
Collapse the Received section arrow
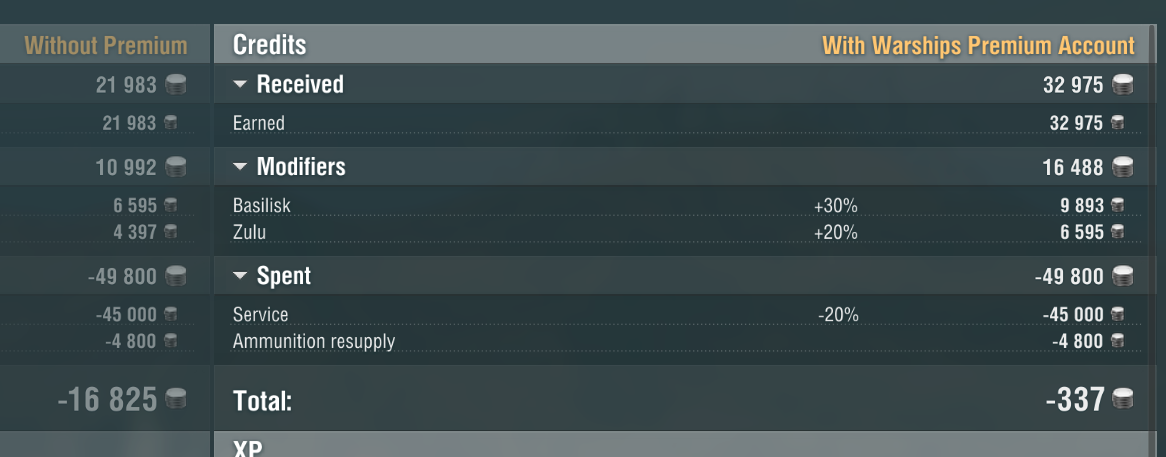coord(240,85)
